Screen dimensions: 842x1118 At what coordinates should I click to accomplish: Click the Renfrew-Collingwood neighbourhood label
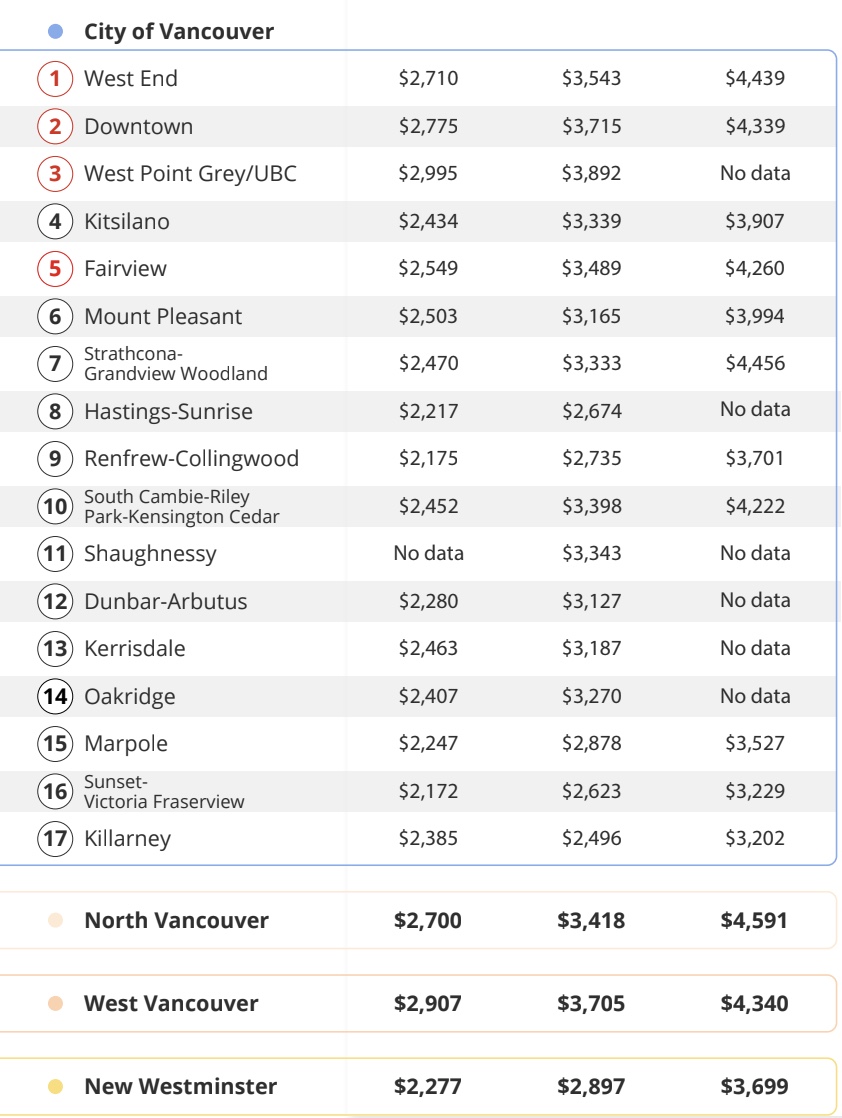(x=191, y=458)
